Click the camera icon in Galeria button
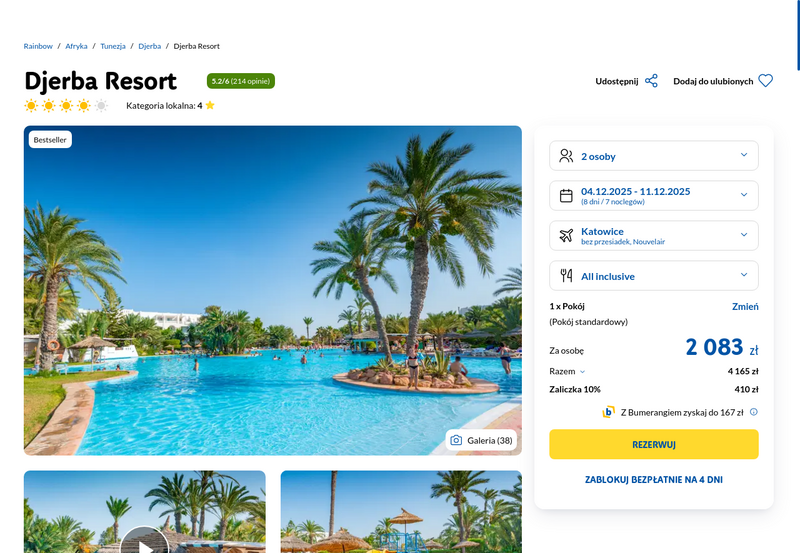800x553 pixels. (x=456, y=440)
